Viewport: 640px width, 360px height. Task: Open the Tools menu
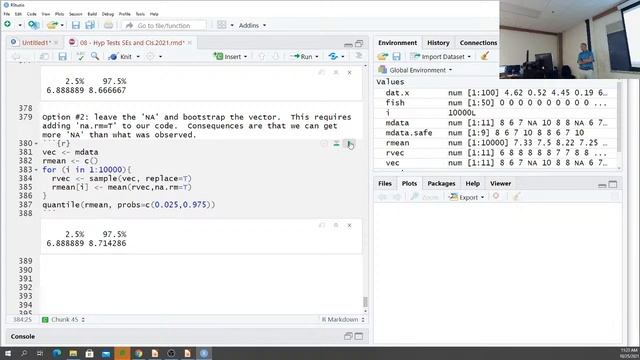point(140,14)
